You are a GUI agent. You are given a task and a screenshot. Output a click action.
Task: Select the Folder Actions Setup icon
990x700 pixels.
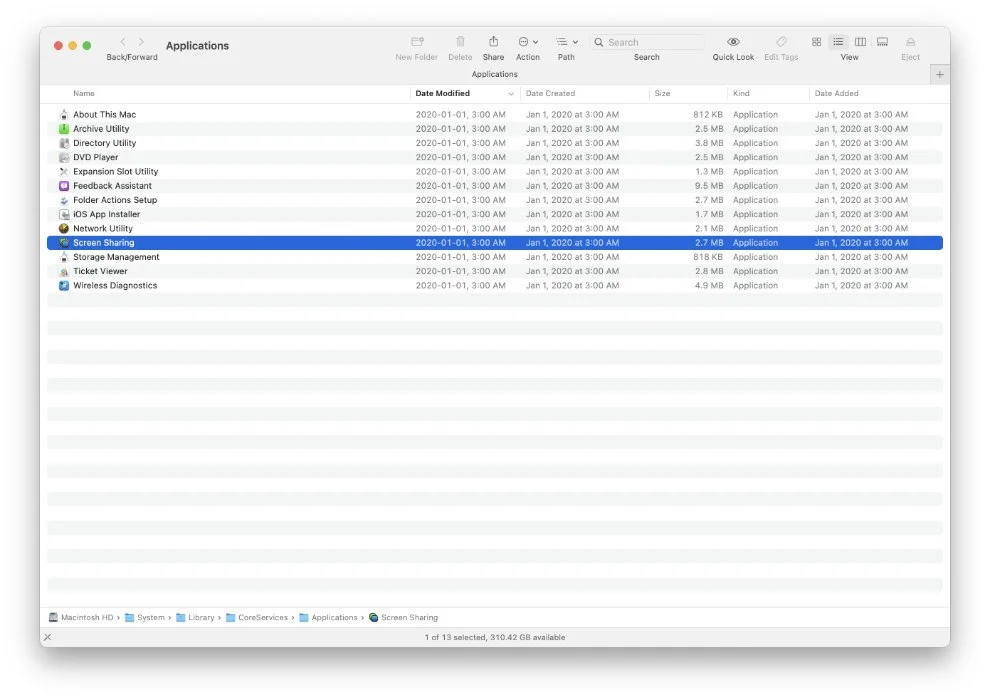coord(64,200)
